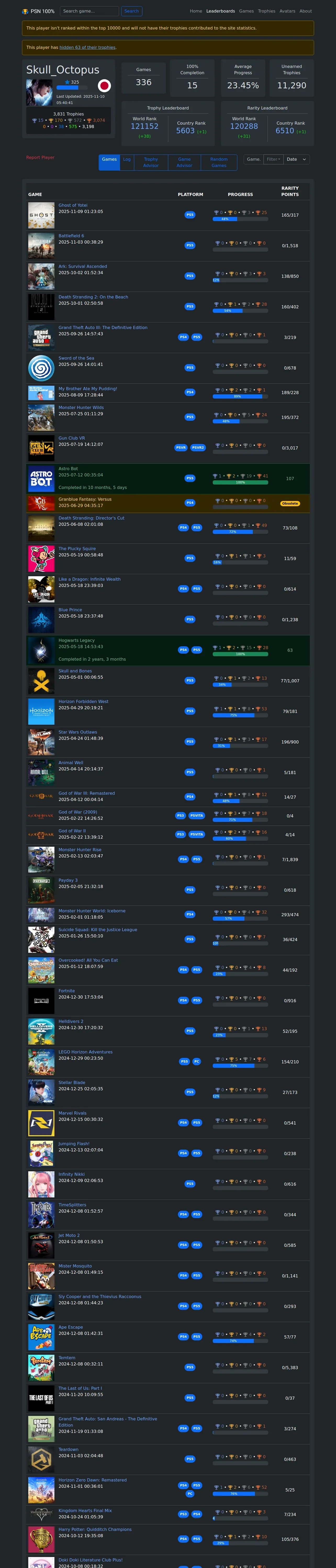Go to Home in the top navigation
The height and width of the screenshot is (1568, 336).
(x=196, y=11)
